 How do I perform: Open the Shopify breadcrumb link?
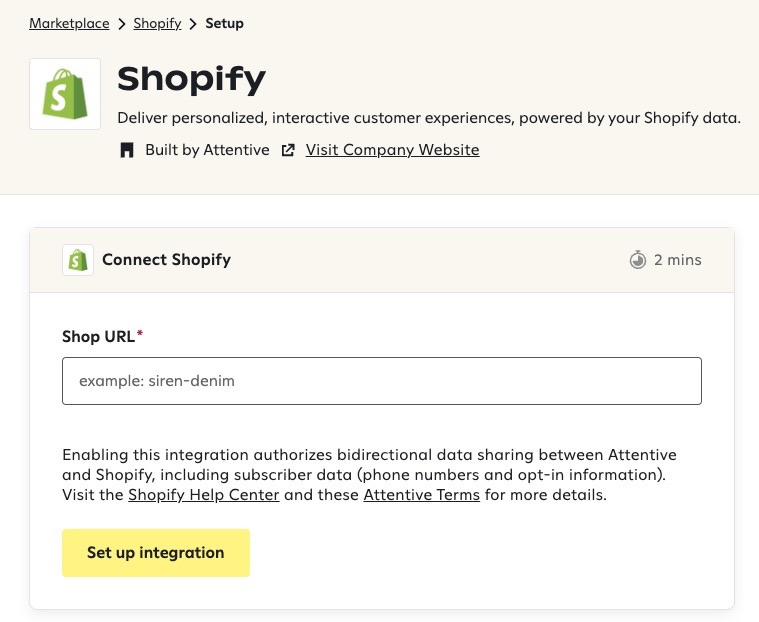coord(157,24)
